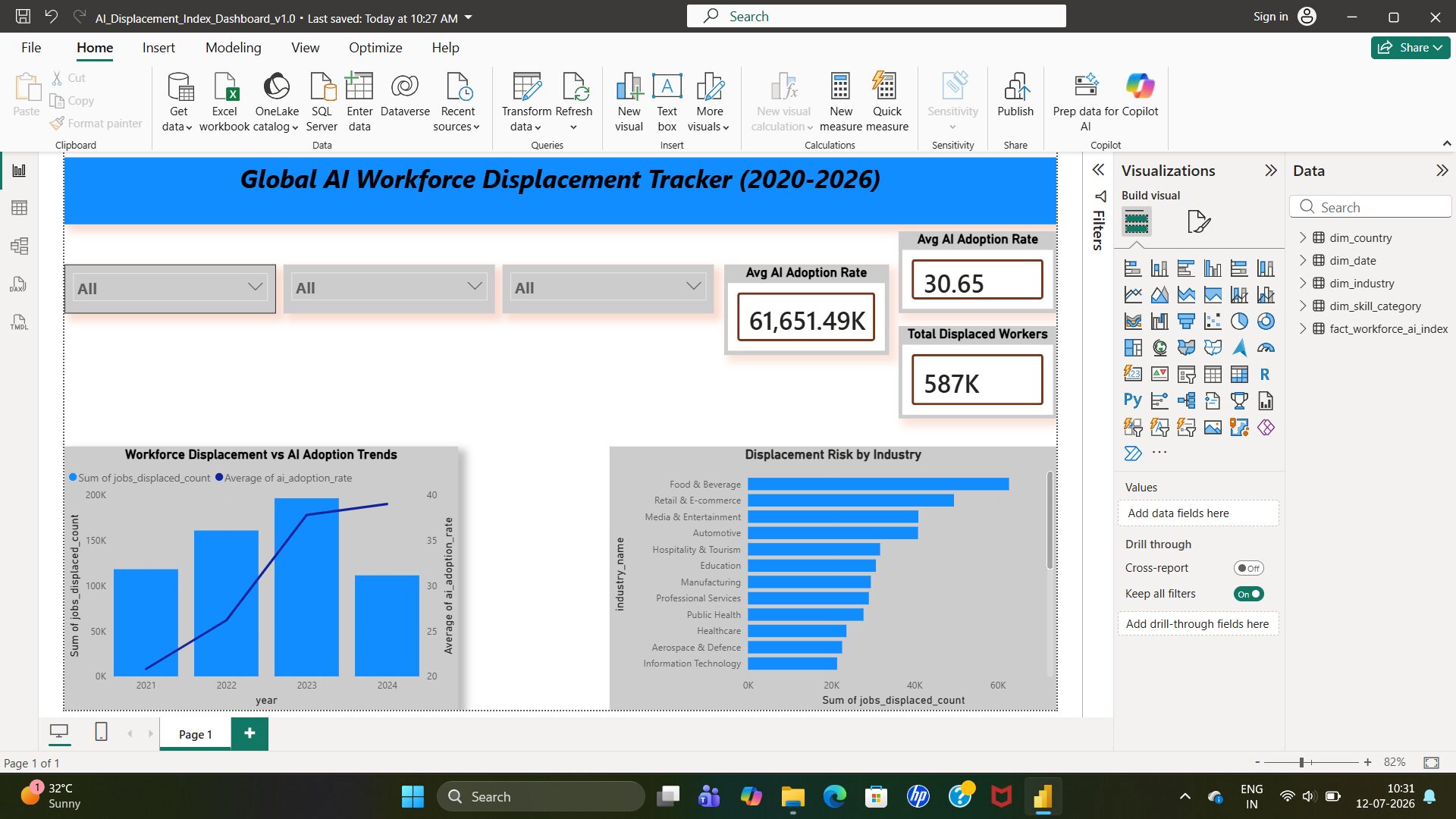Insert a Text box from ribbon
The width and height of the screenshot is (1456, 819).
click(667, 102)
